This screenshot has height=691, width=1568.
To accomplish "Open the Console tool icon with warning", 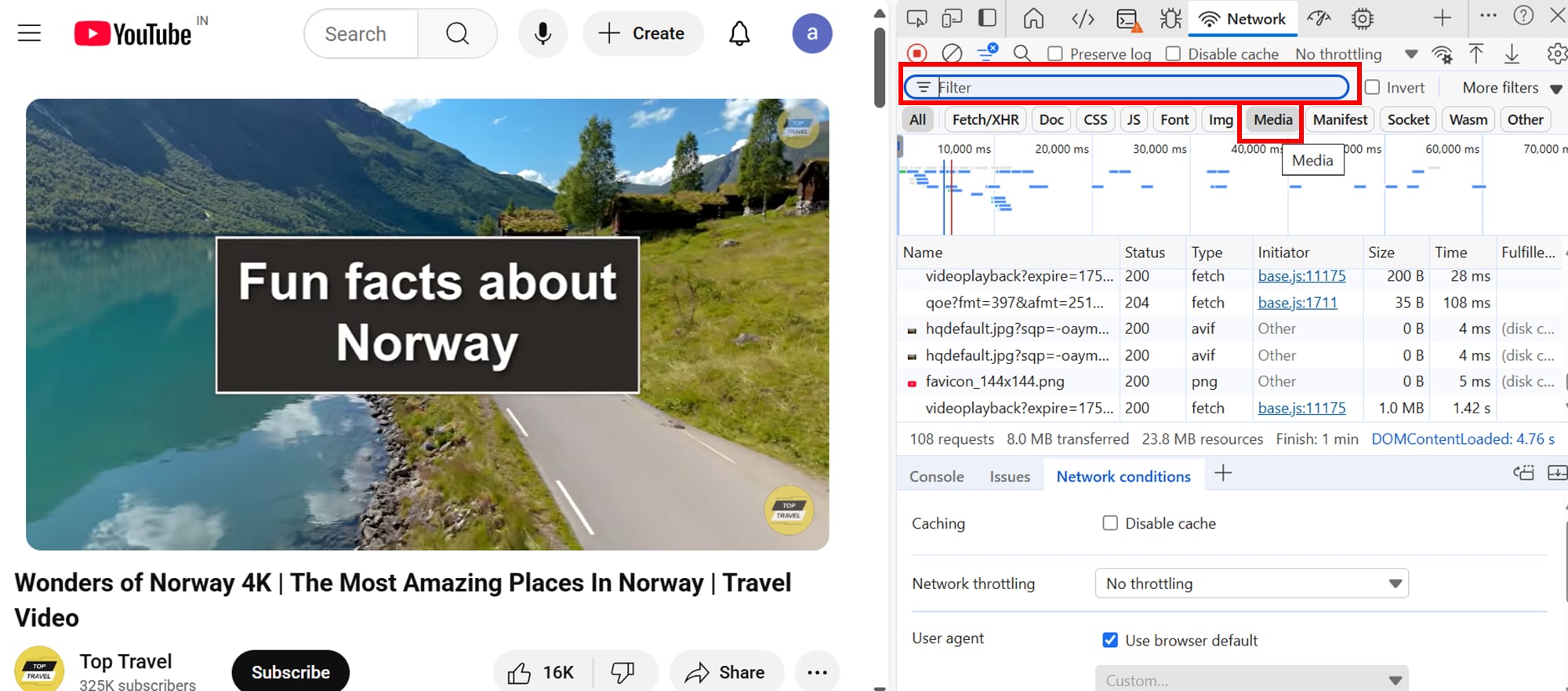I will coord(1128,19).
